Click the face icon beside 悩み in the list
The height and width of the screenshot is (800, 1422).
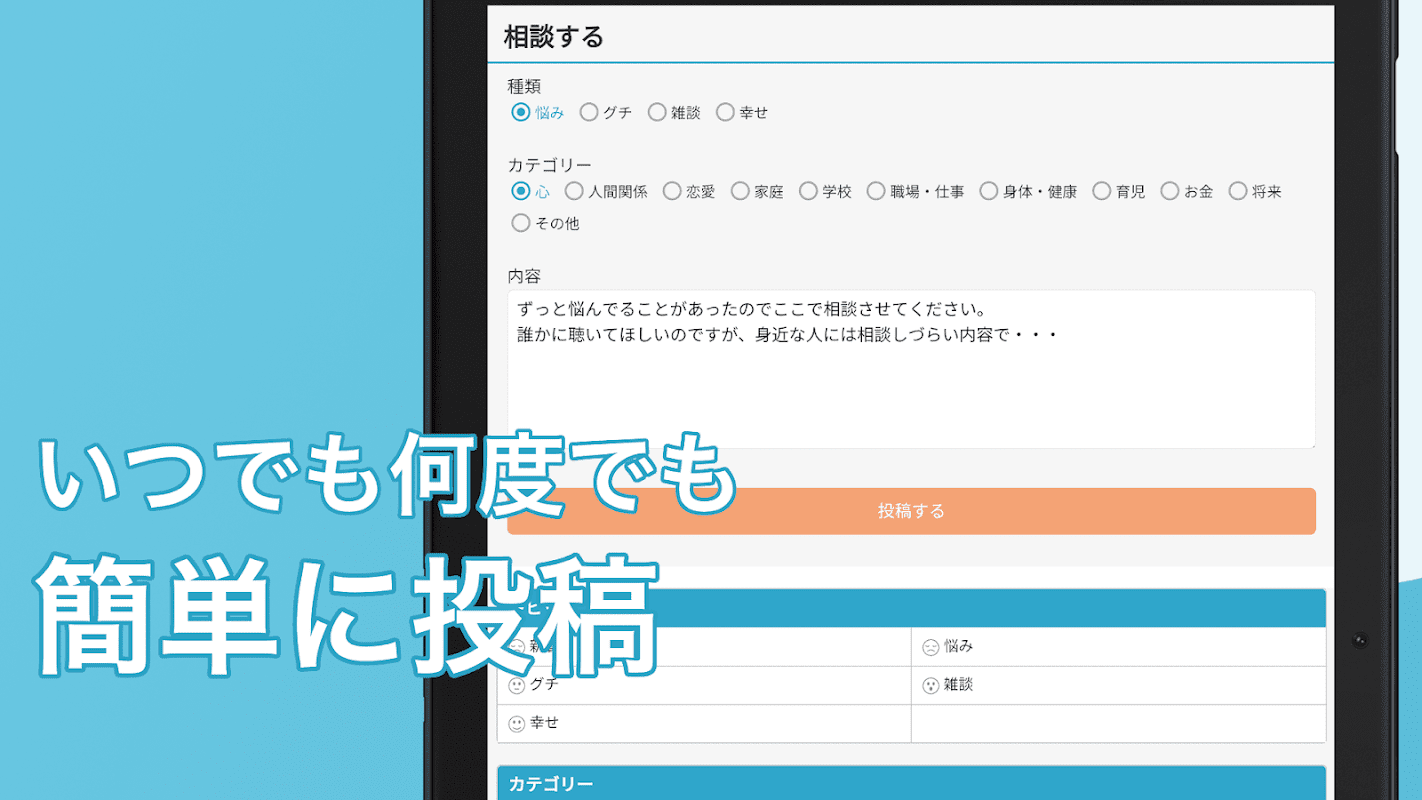click(930, 648)
